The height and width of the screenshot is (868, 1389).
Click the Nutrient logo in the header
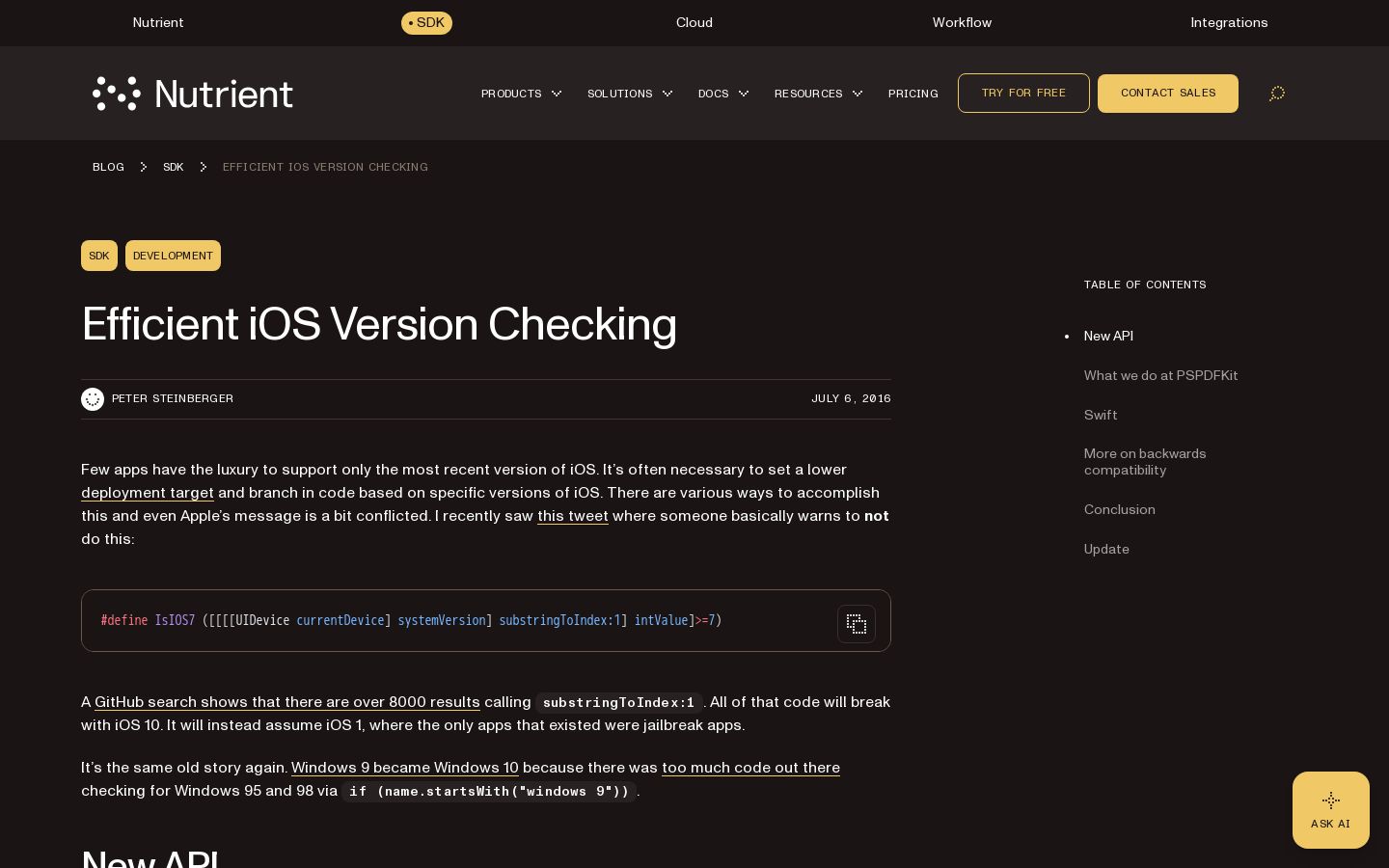(x=193, y=94)
